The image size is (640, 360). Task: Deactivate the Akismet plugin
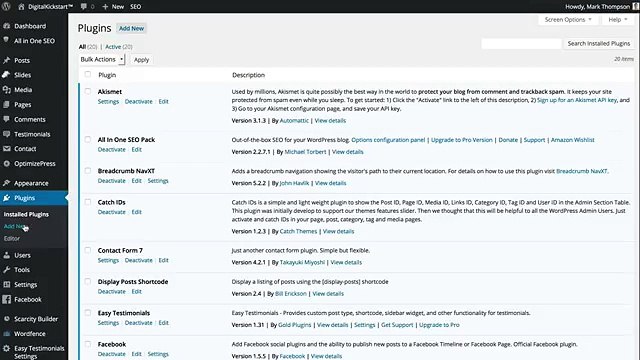click(138, 102)
